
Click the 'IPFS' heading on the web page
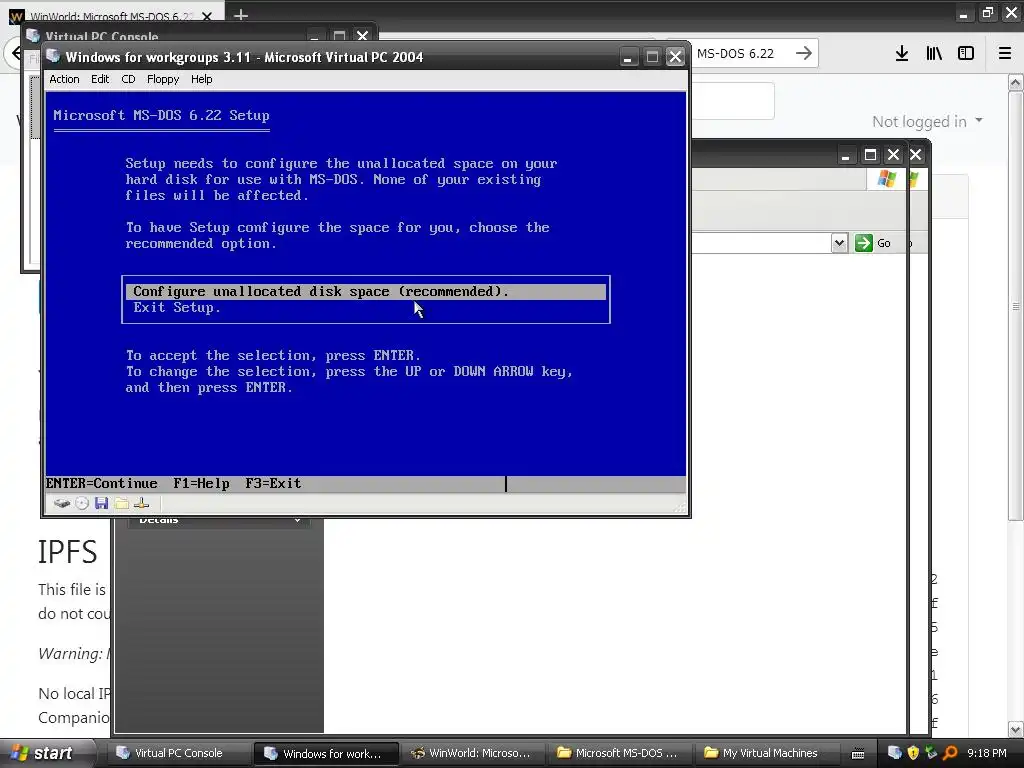68,552
